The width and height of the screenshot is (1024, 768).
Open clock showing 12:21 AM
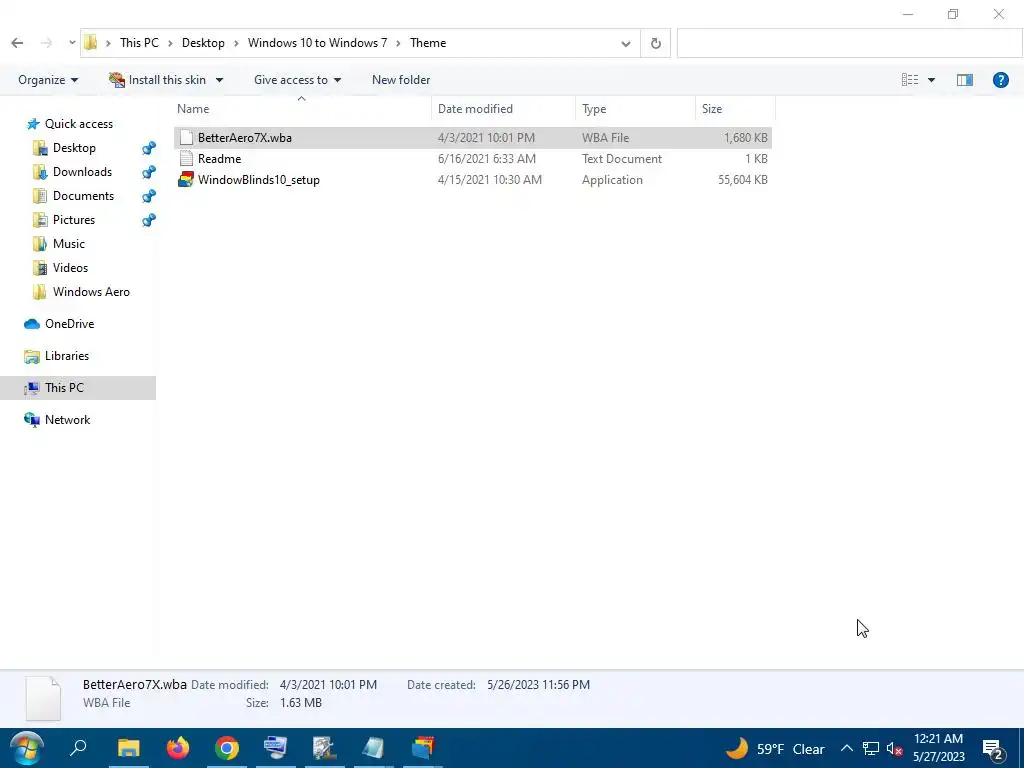(938, 748)
